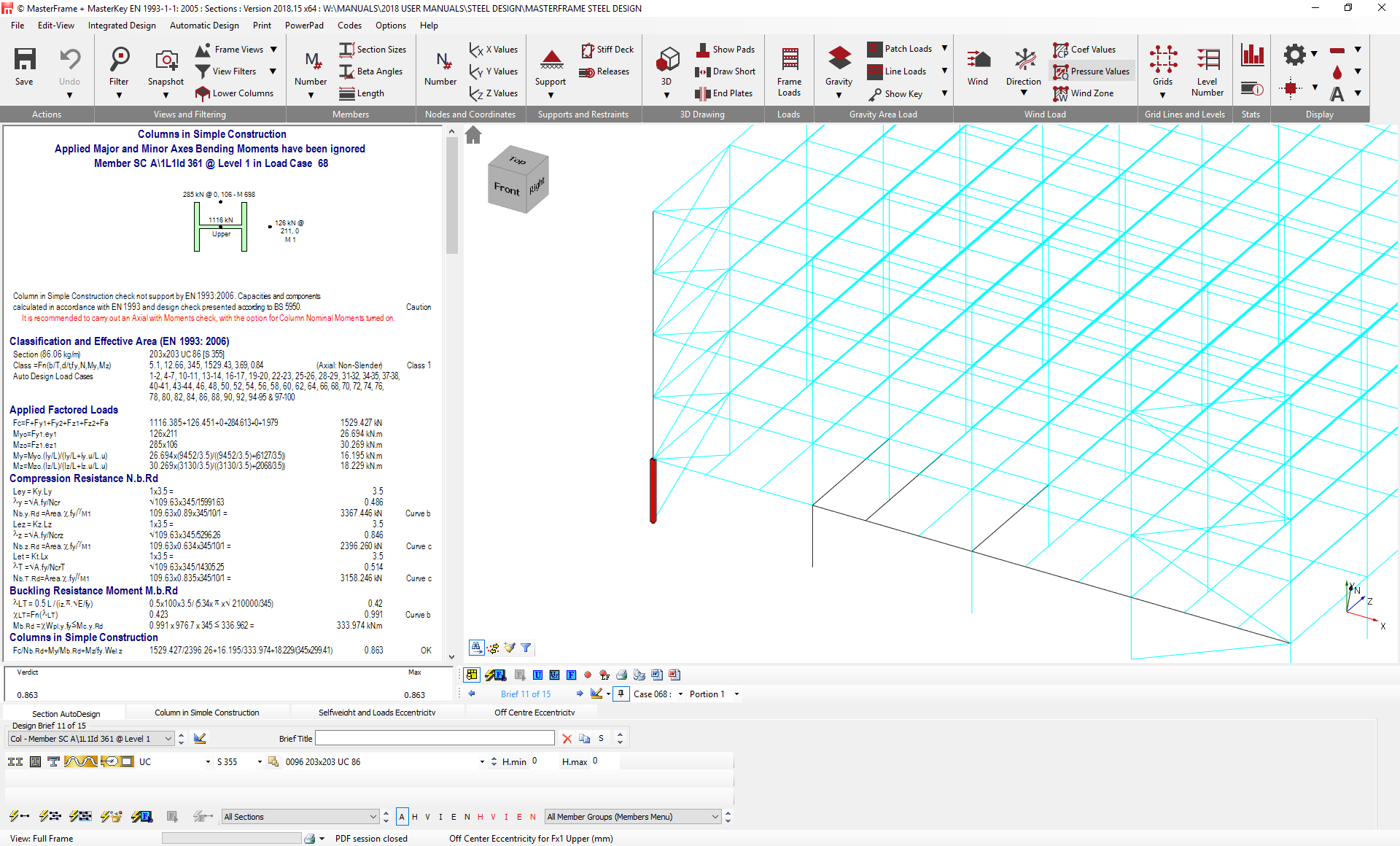Go to next brief with right arrow
Viewport: 1400px width, 846px height.
pyautogui.click(x=580, y=694)
